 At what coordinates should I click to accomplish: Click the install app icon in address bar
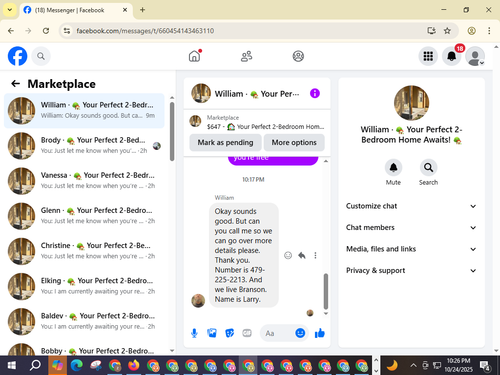pyautogui.click(x=431, y=31)
